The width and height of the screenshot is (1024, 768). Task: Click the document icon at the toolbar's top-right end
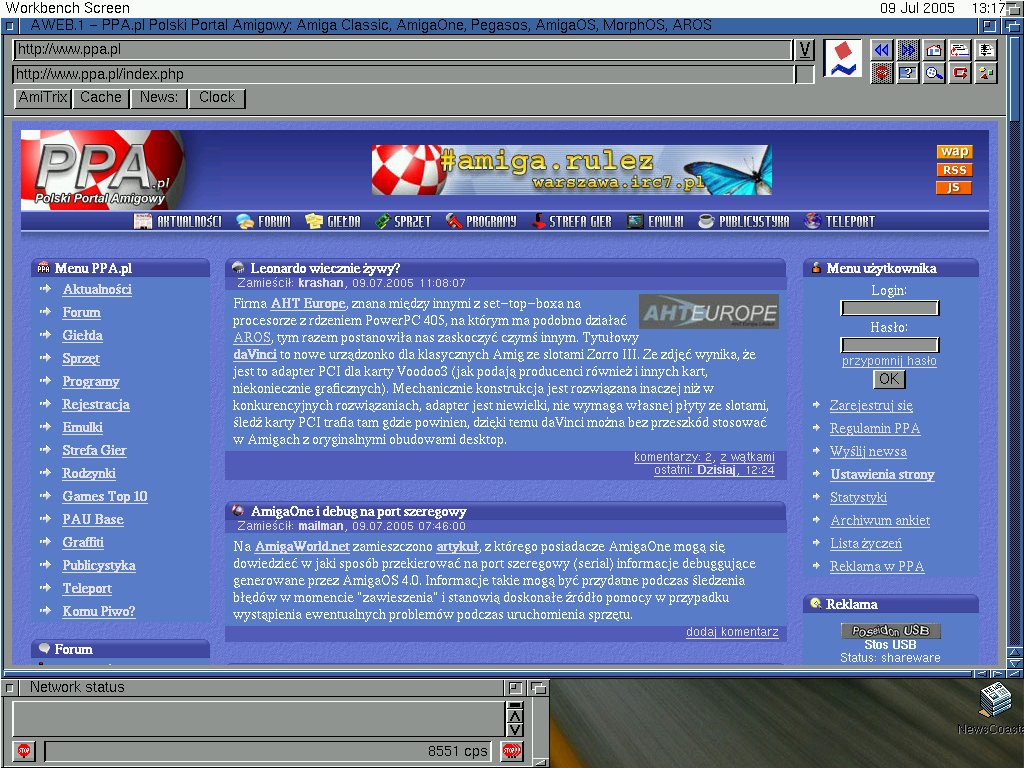986,50
